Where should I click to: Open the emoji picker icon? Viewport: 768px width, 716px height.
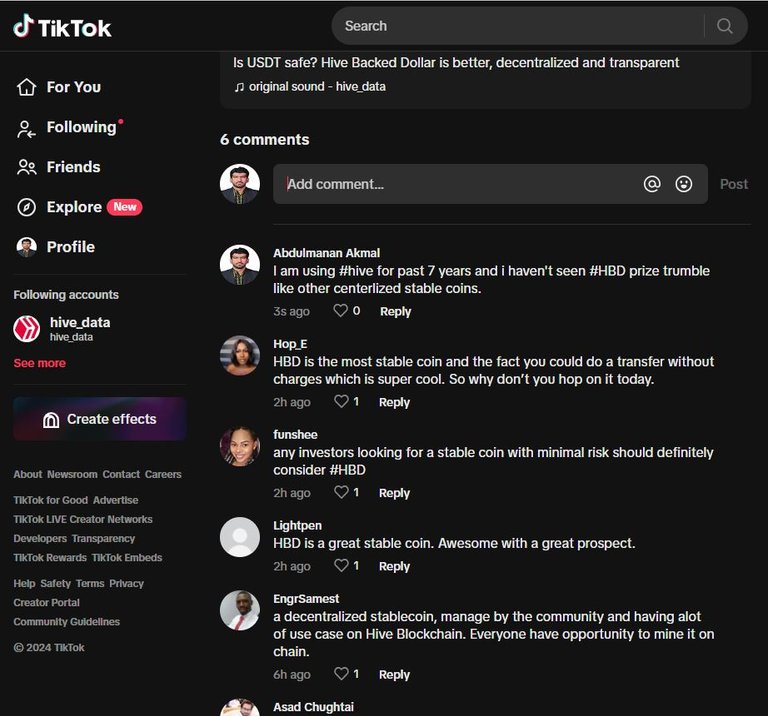tap(684, 184)
